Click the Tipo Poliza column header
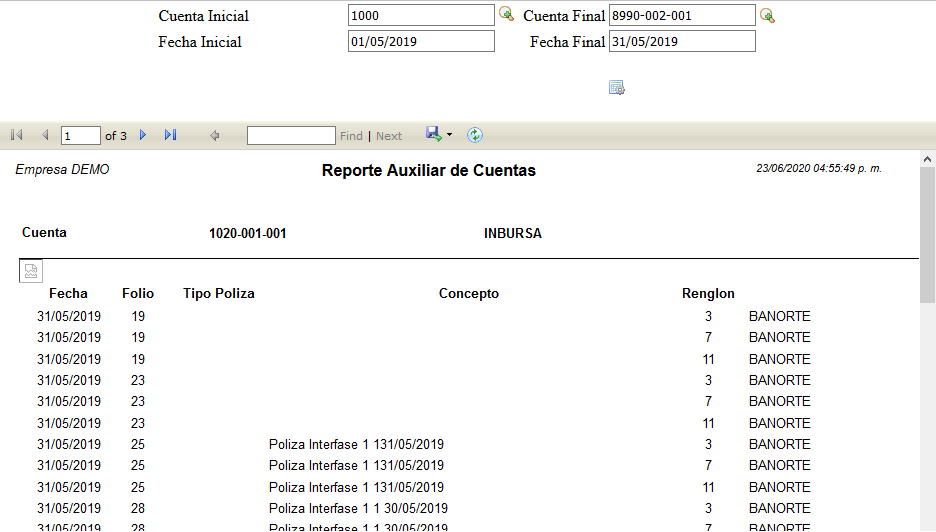Screen dimensions: 936x532 coord(218,293)
